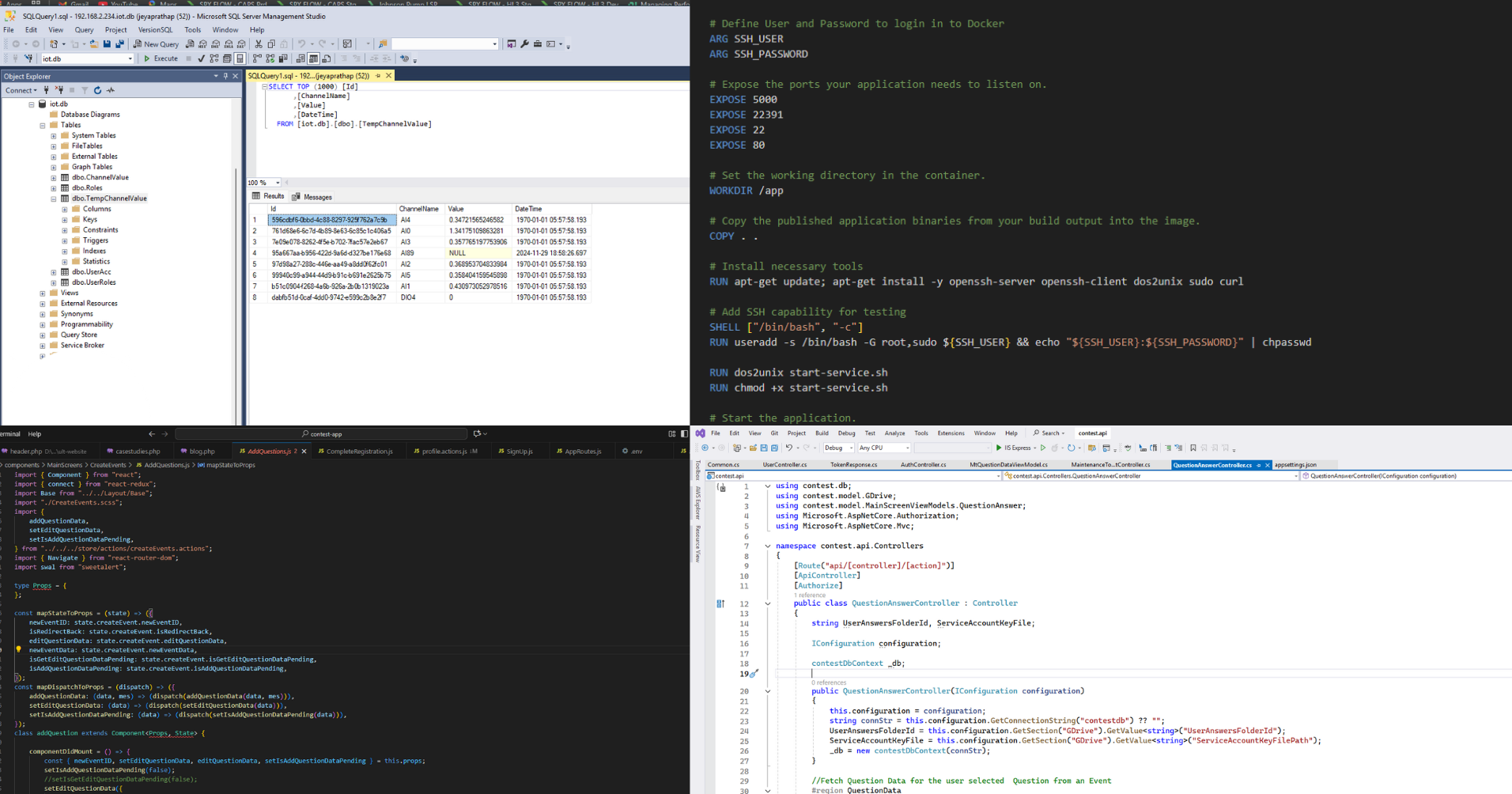Save the SQL file with the disk icon

click(x=107, y=44)
